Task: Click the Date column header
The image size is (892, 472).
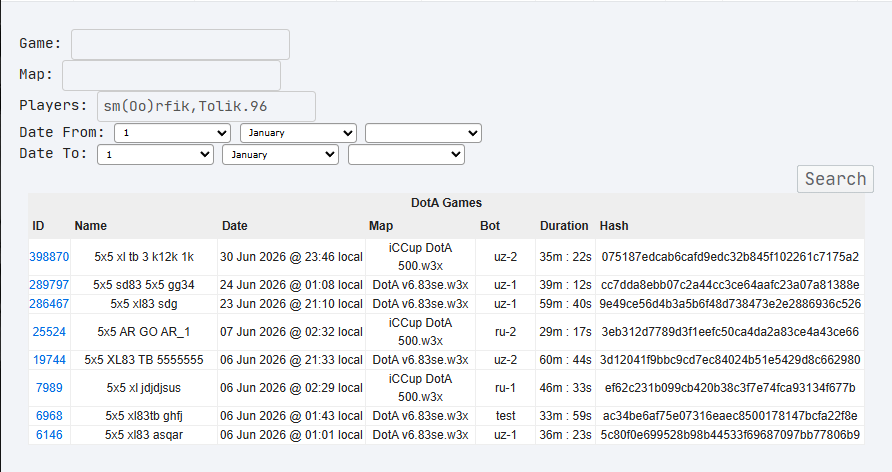Action: pyautogui.click(x=234, y=226)
